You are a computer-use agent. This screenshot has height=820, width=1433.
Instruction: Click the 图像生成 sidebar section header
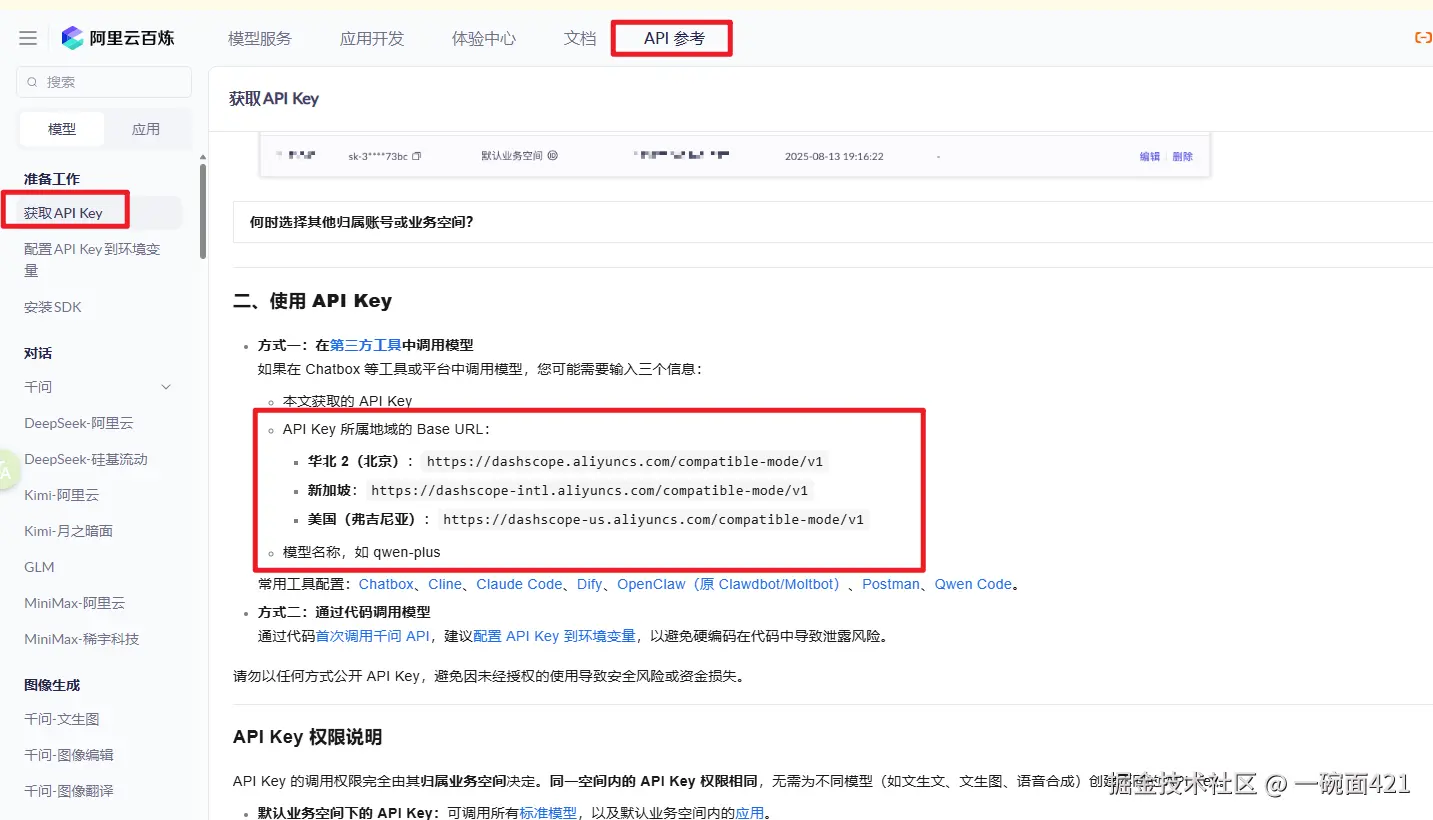point(52,685)
